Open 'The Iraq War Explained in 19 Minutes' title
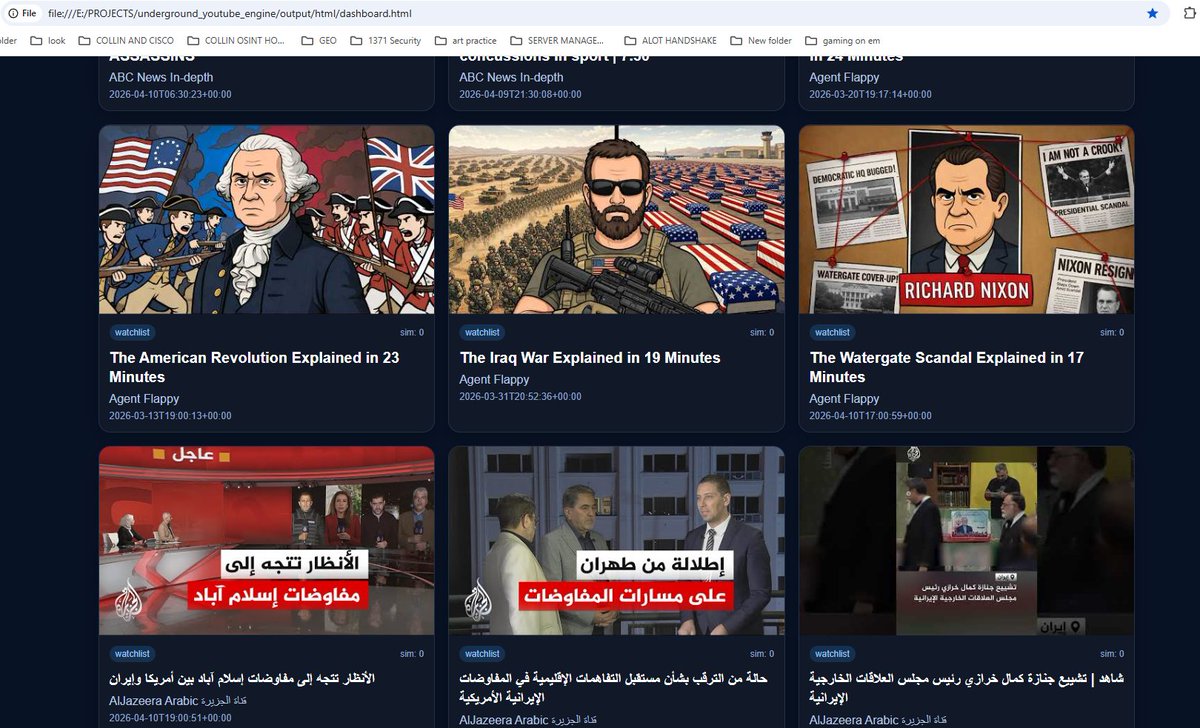The height and width of the screenshot is (728, 1200). [x=590, y=358]
